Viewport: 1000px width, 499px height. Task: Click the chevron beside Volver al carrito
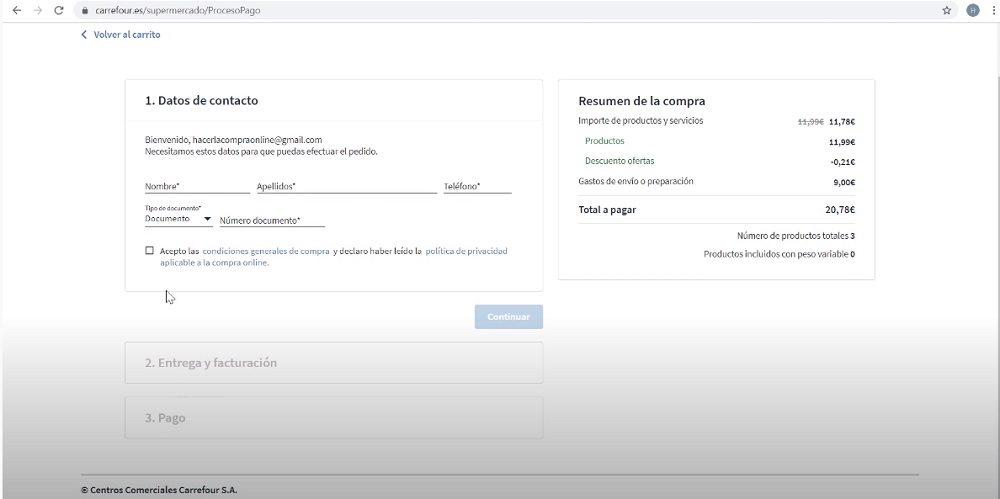coord(84,35)
